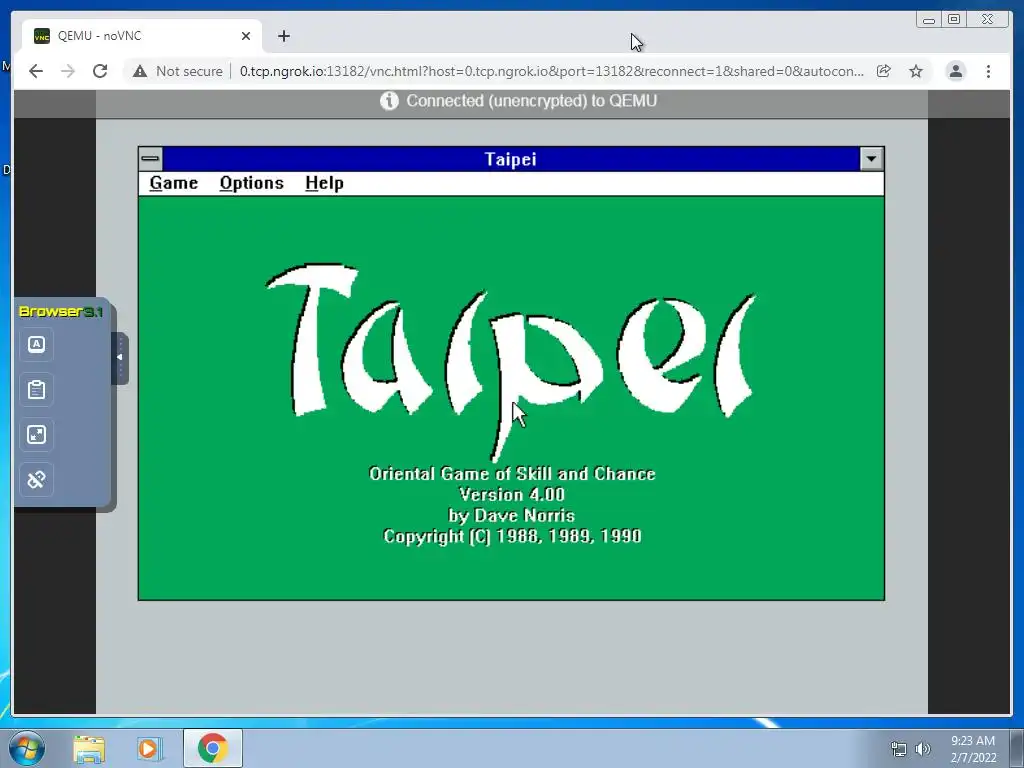Click the Browser9.1 logo label
The image size is (1024, 768).
[x=61, y=312]
